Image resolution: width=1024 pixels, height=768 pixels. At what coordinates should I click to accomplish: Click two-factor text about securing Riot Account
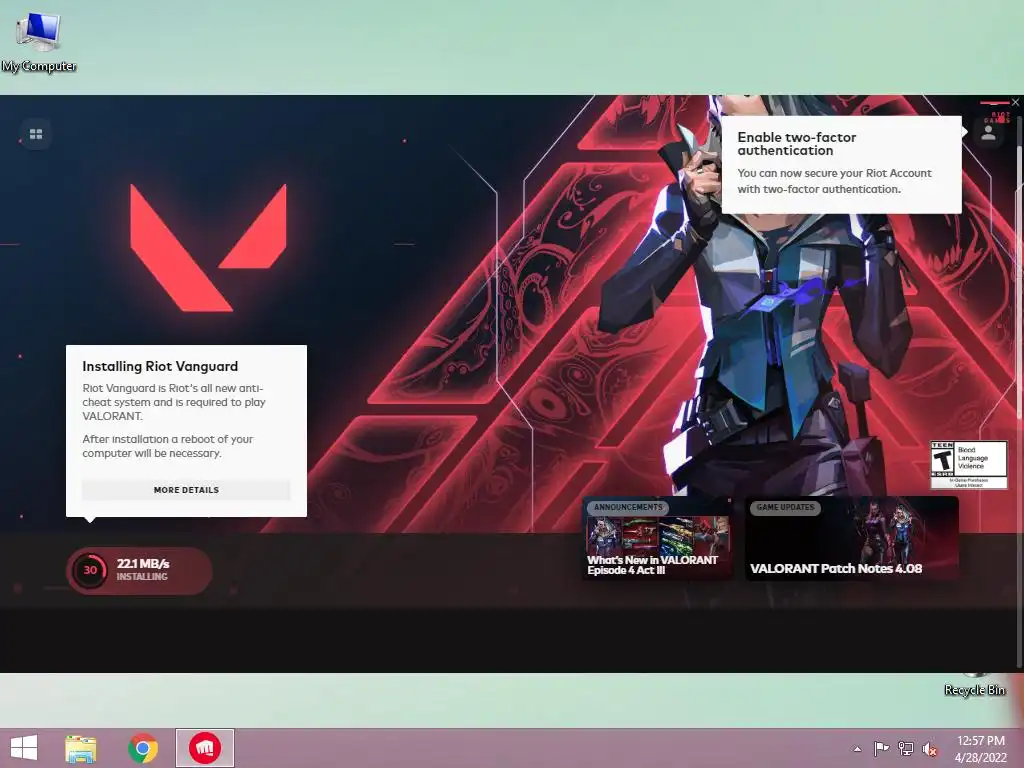point(834,181)
